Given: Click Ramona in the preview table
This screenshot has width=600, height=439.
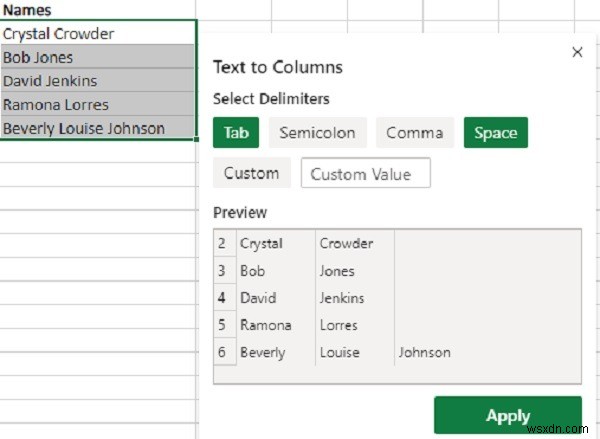Looking at the screenshot, I should coord(266,325).
